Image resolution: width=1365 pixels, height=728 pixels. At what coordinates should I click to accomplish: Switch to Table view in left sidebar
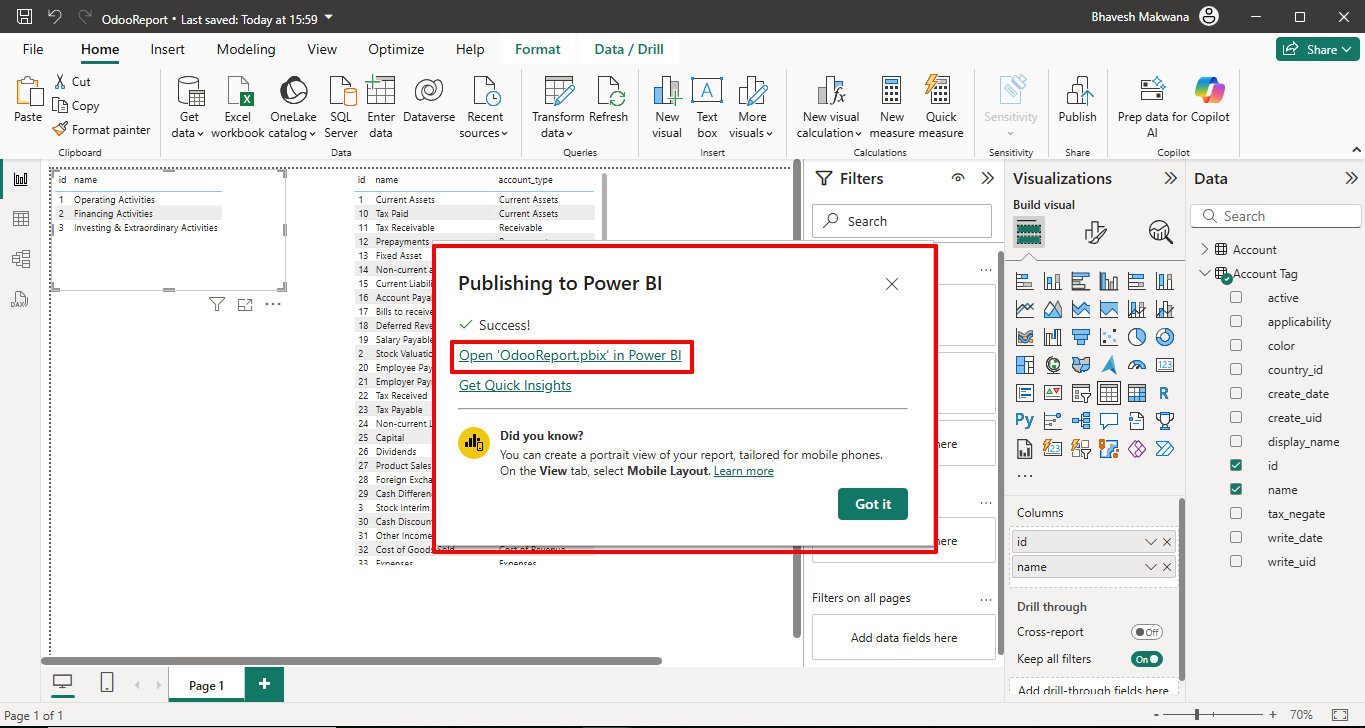pyautogui.click(x=20, y=219)
